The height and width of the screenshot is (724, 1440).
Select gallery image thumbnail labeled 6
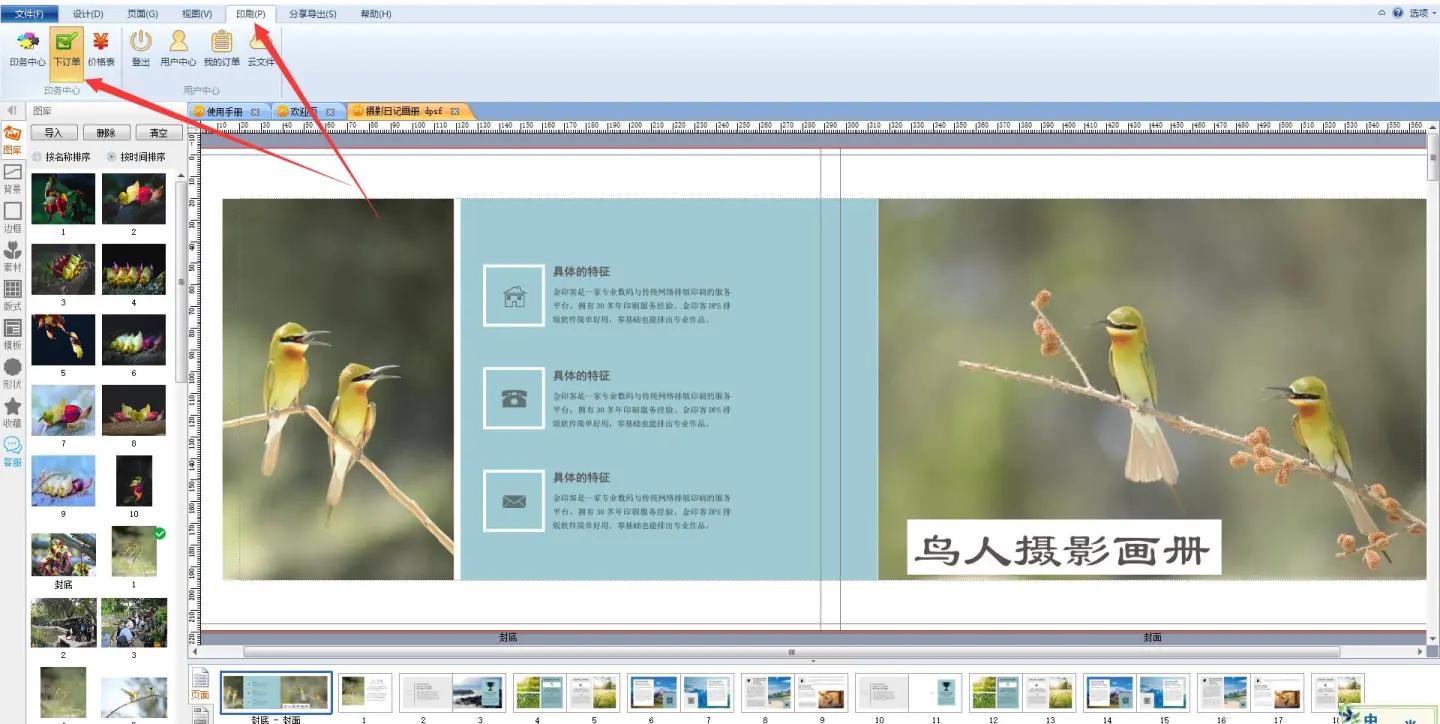tap(134, 340)
